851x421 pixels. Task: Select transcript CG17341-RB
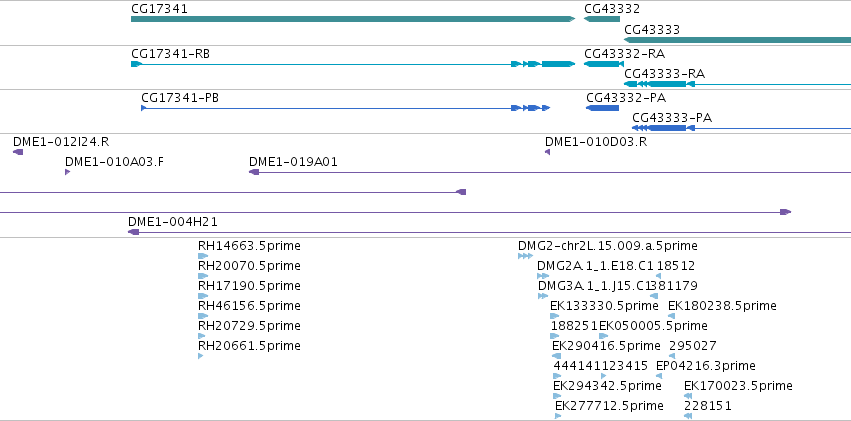coord(353,64)
